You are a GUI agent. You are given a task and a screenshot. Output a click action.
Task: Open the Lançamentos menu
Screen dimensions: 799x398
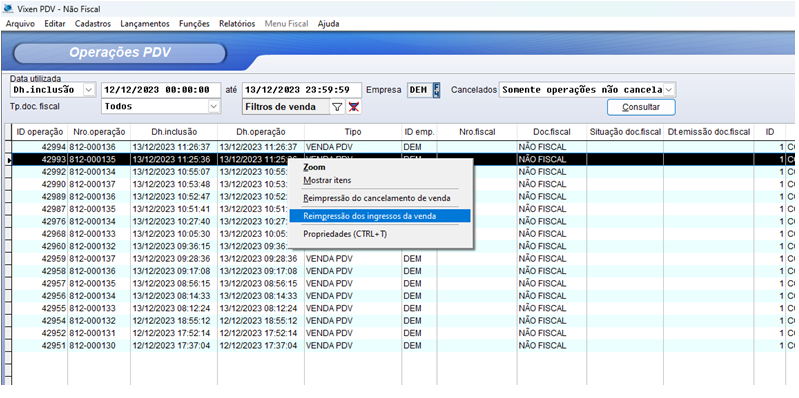click(x=145, y=23)
